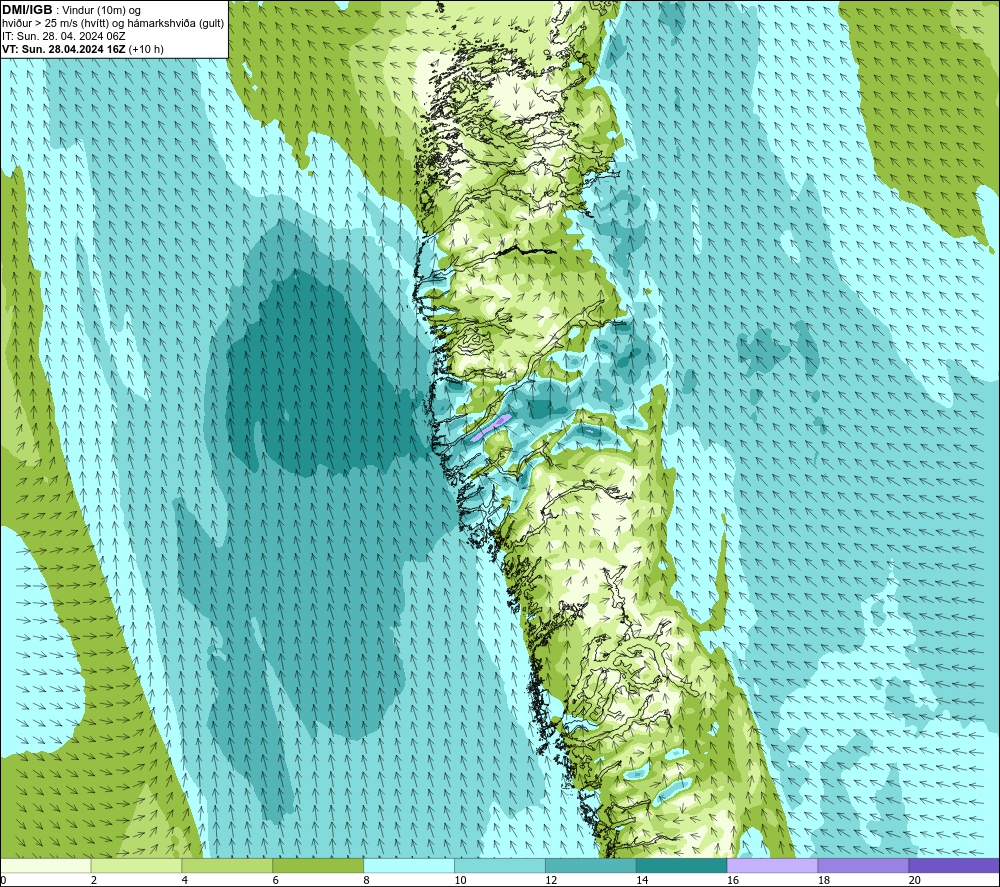Click the 10–12 m/s cyan colorbar segment
This screenshot has width=1000, height=887.
500,866
